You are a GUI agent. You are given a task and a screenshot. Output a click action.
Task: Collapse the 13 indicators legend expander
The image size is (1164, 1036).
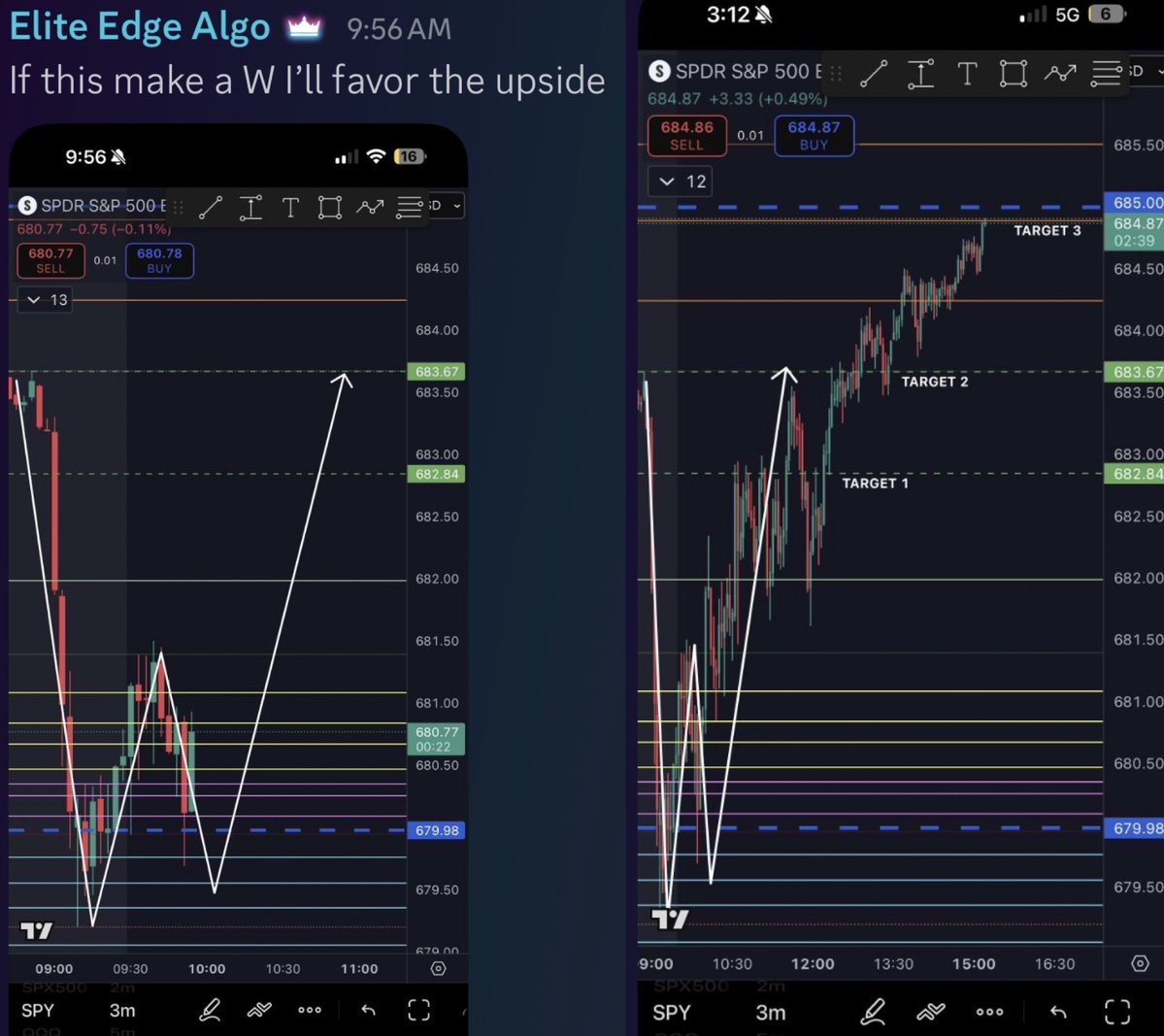tap(45, 299)
